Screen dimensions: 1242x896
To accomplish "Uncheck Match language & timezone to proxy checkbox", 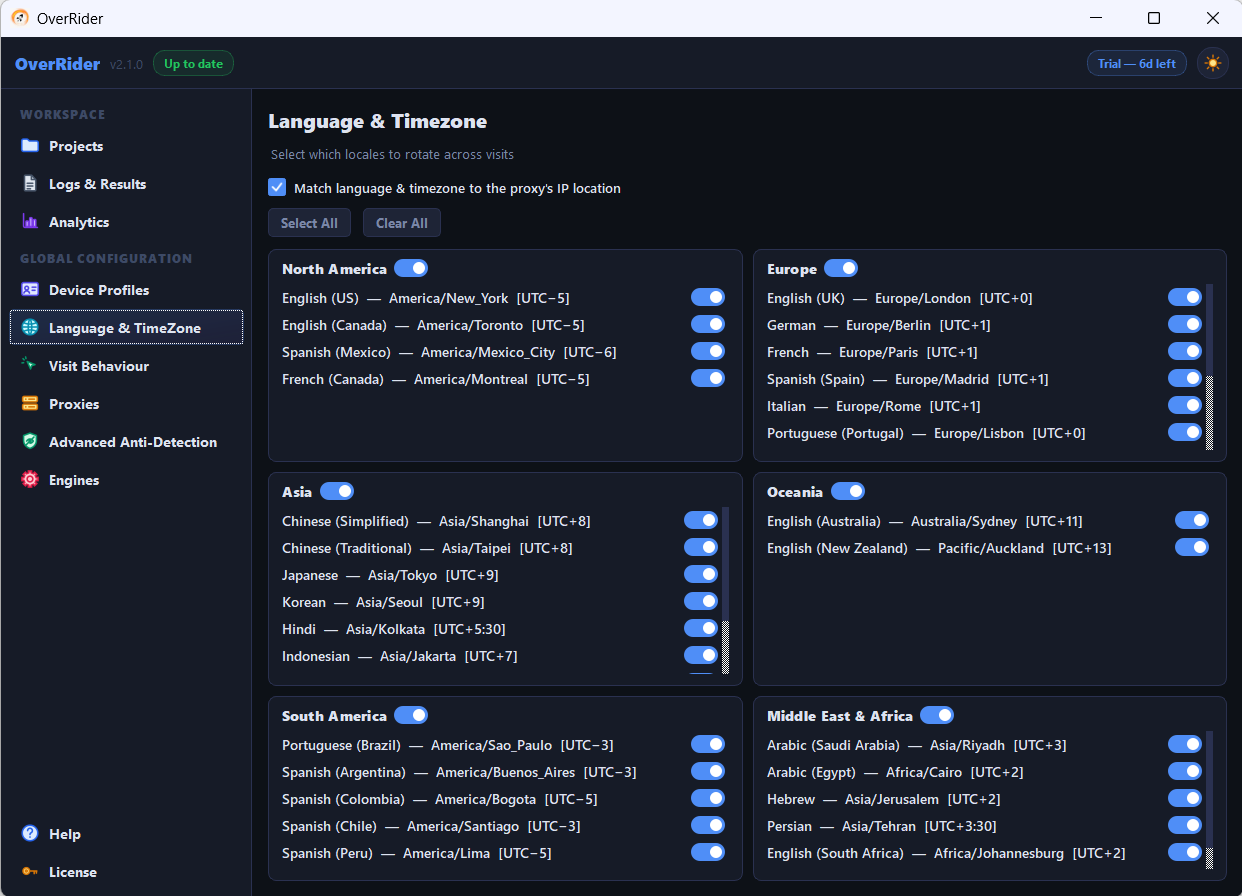I will coord(277,188).
